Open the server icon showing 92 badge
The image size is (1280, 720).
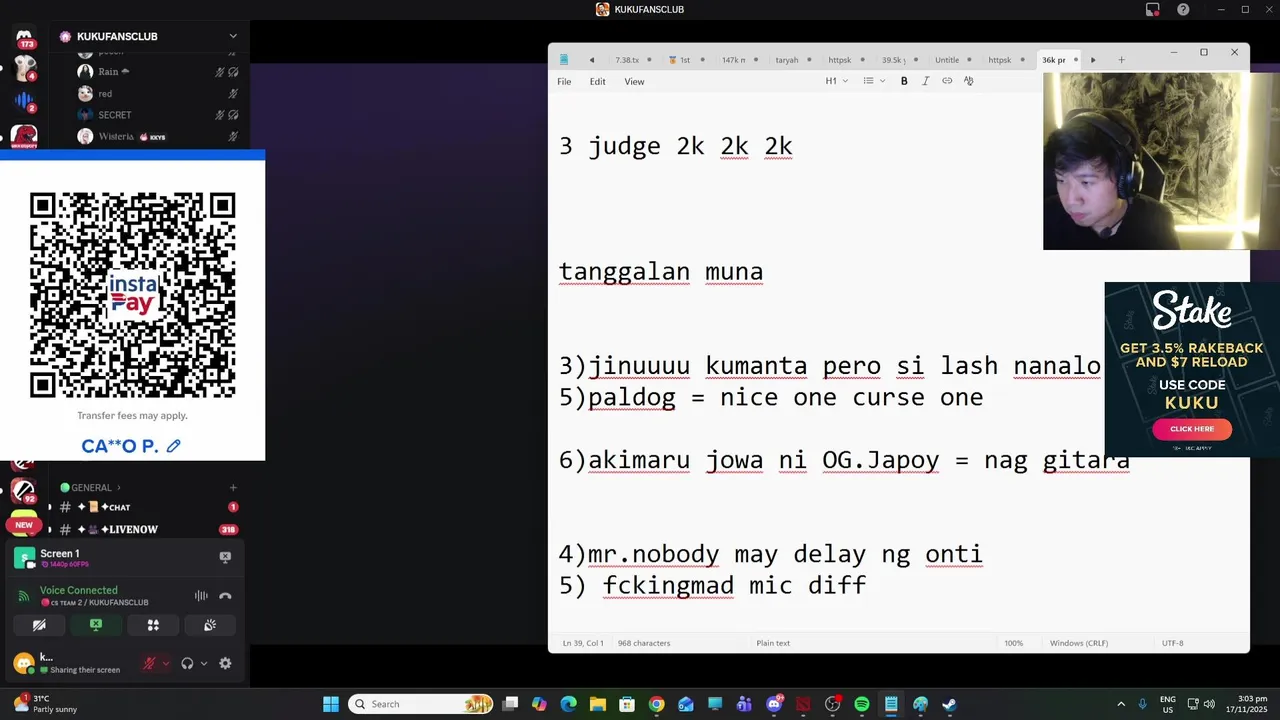click(24, 491)
